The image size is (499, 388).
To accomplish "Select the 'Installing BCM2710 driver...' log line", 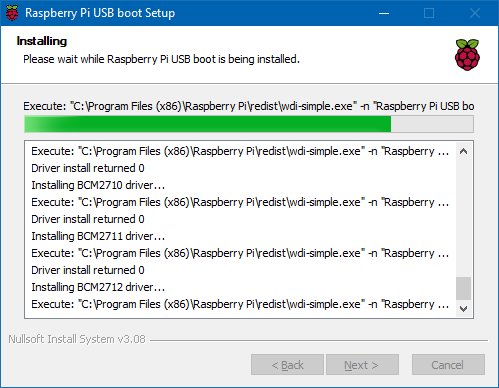I will pos(98,185).
